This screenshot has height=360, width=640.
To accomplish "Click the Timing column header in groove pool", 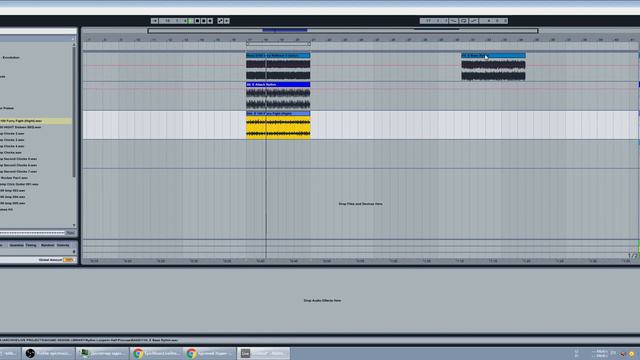I will point(31,245).
